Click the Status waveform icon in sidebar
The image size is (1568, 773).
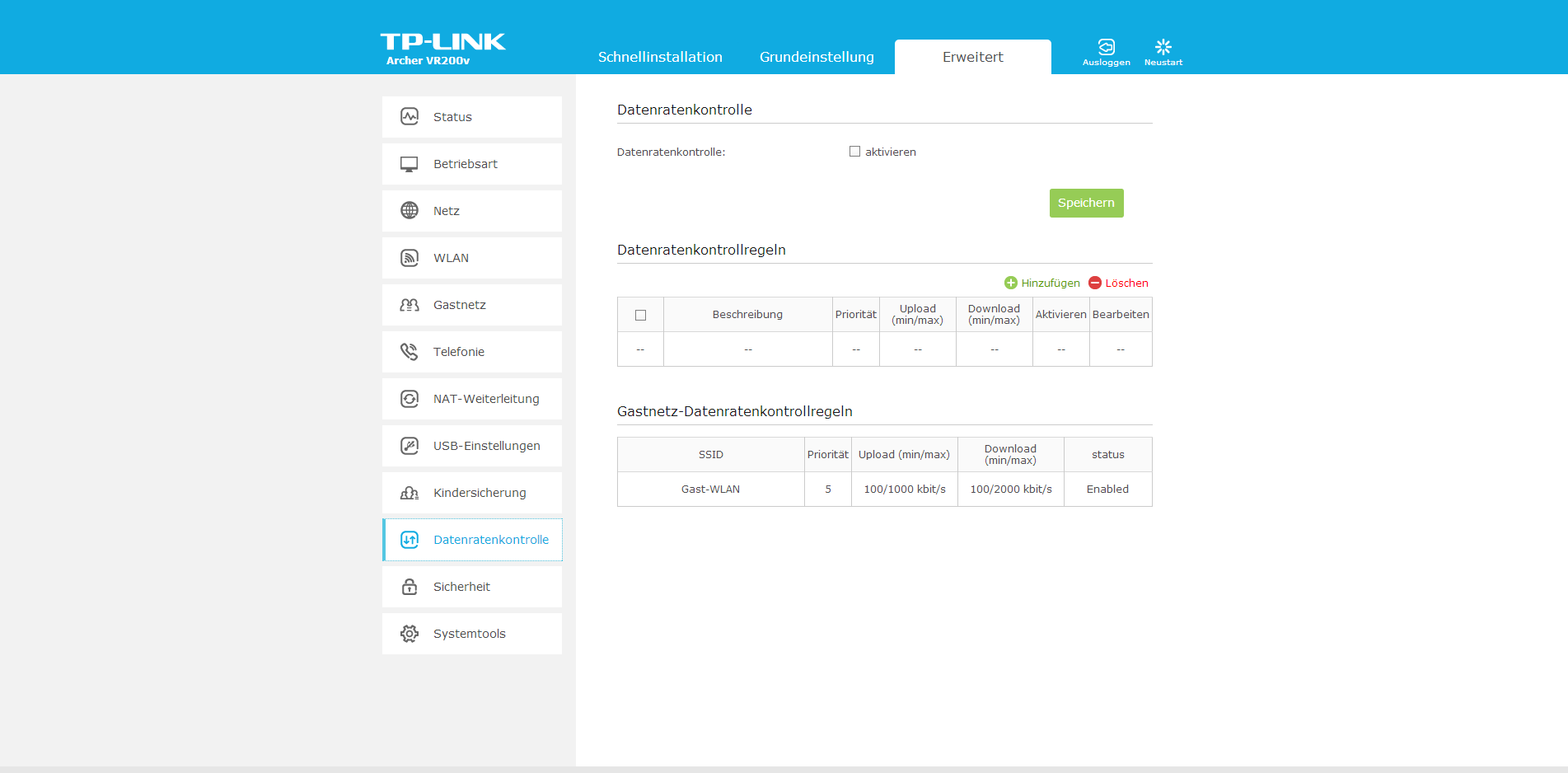click(410, 117)
